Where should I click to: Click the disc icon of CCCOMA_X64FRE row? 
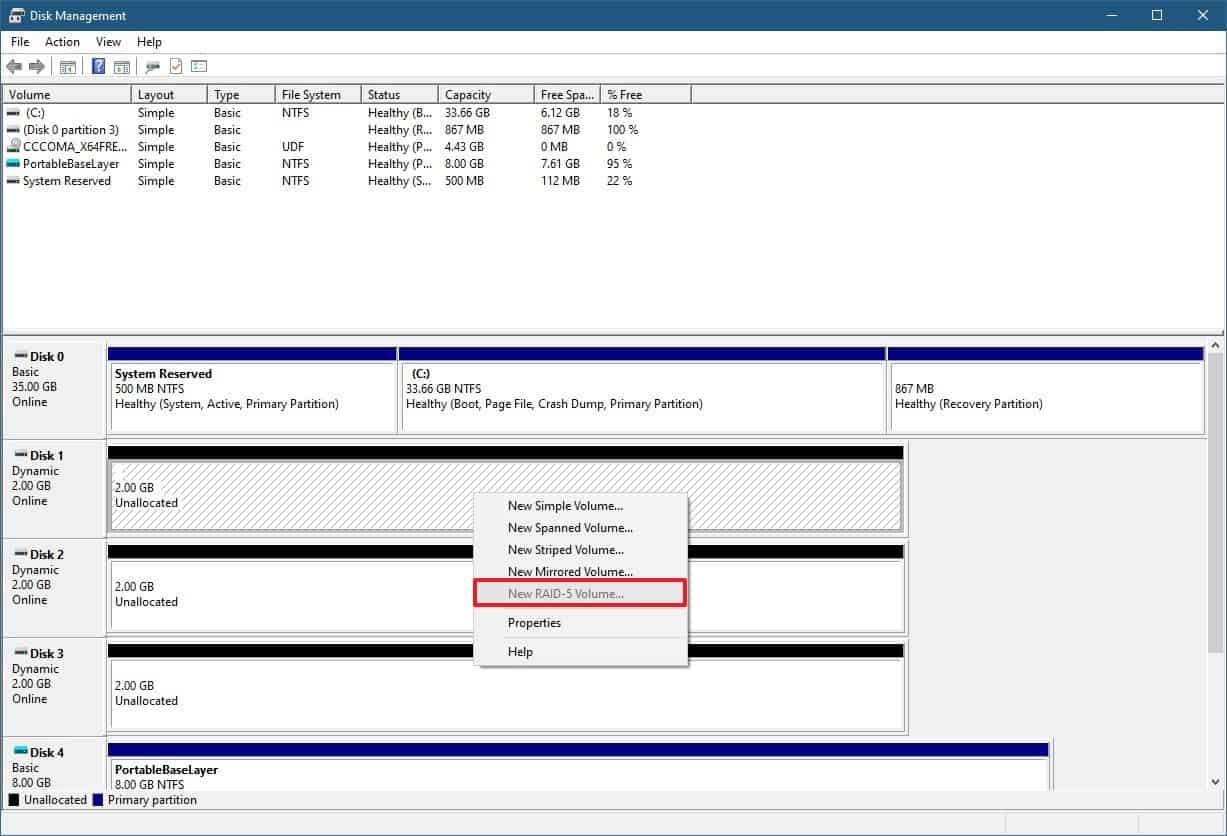click(x=13, y=147)
